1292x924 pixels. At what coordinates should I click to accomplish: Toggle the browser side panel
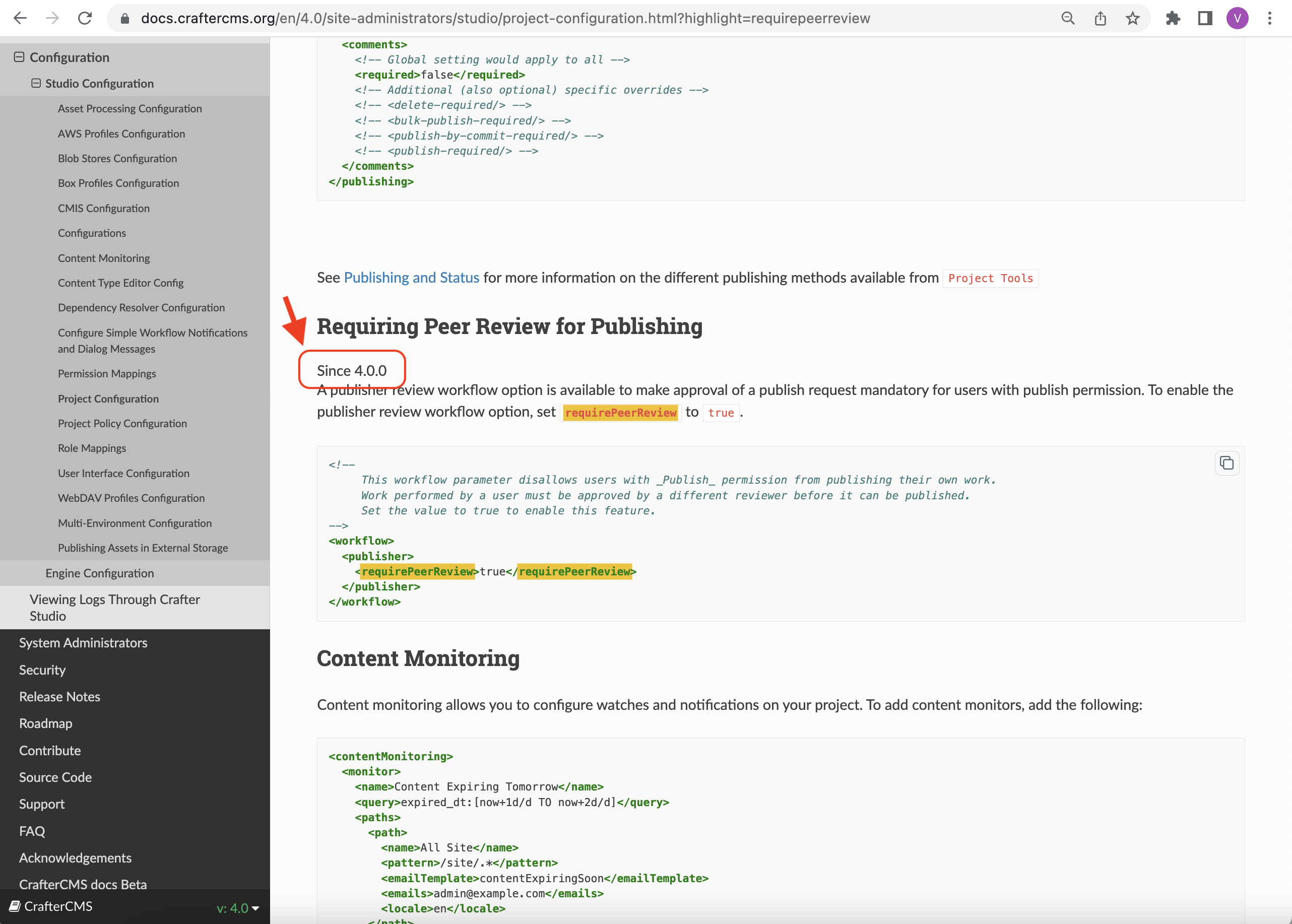pyautogui.click(x=1205, y=18)
